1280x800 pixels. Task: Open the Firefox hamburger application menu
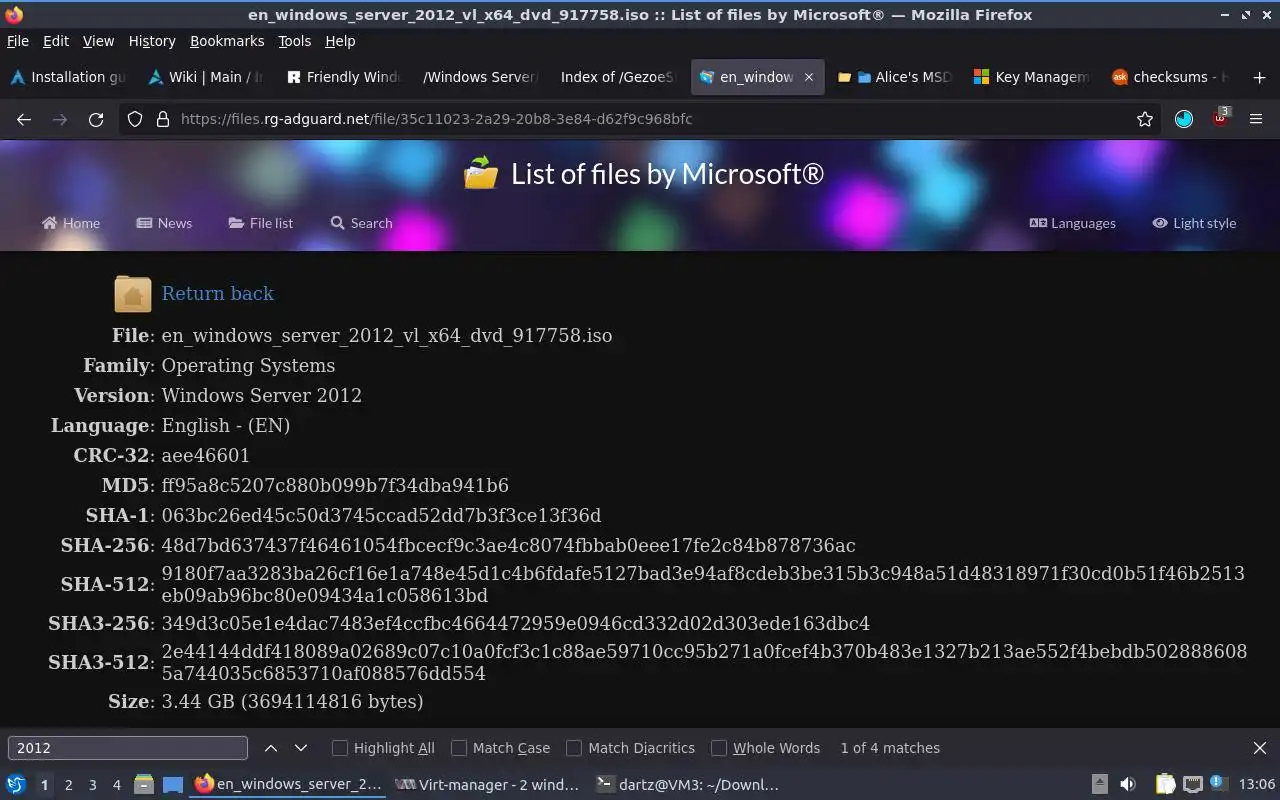[x=1256, y=119]
